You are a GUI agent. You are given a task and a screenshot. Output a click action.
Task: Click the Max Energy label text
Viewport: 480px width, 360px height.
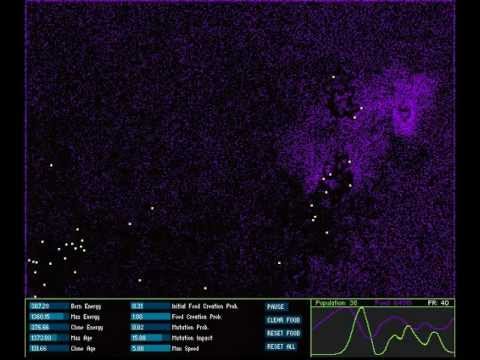pyautogui.click(x=85, y=317)
